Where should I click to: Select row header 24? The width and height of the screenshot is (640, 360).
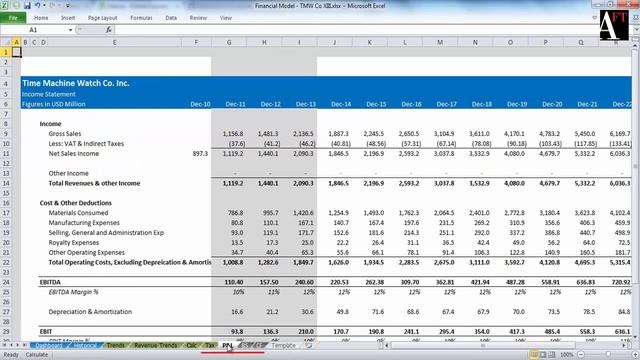tap(6, 282)
